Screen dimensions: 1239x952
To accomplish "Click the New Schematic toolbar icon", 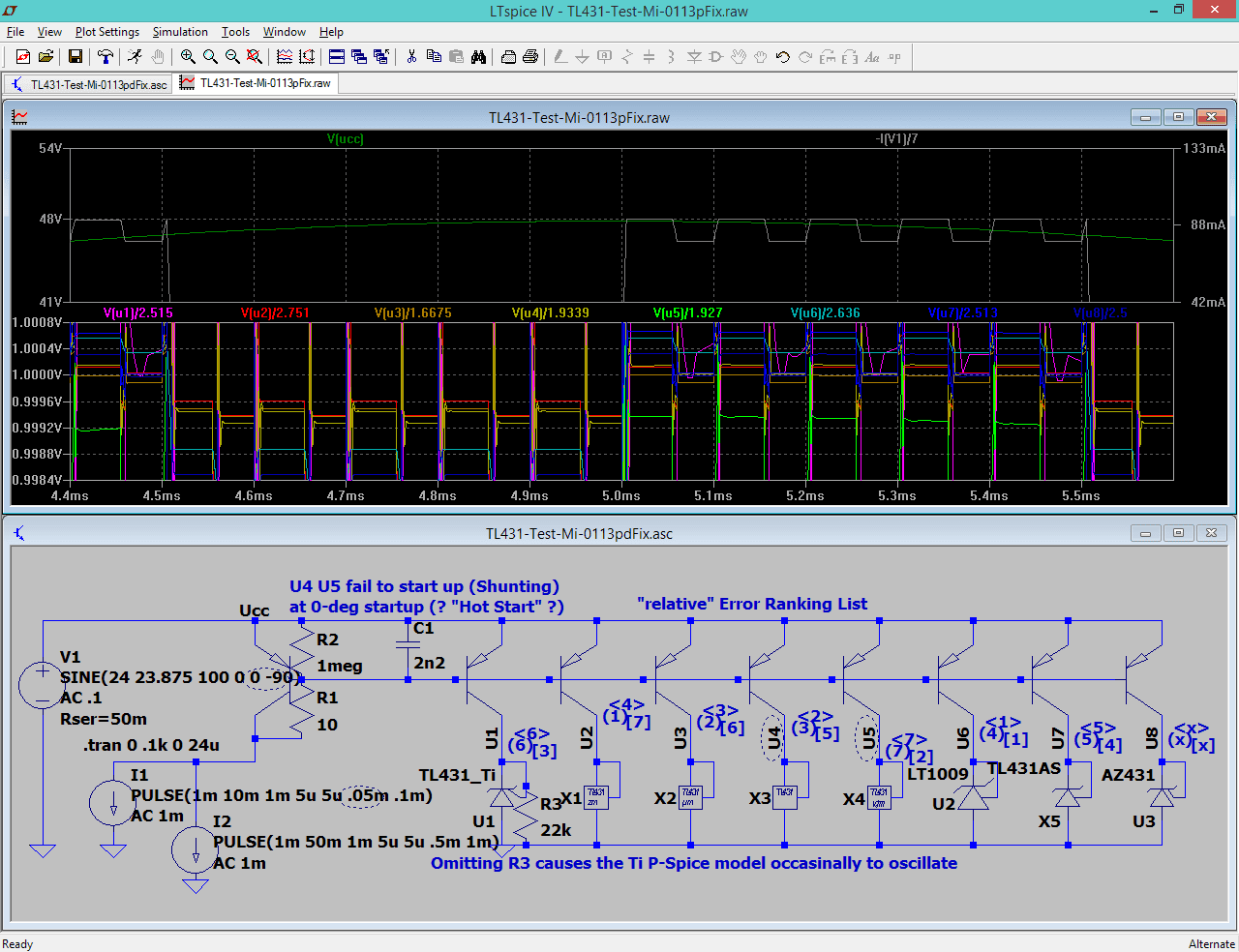I will (x=22, y=57).
